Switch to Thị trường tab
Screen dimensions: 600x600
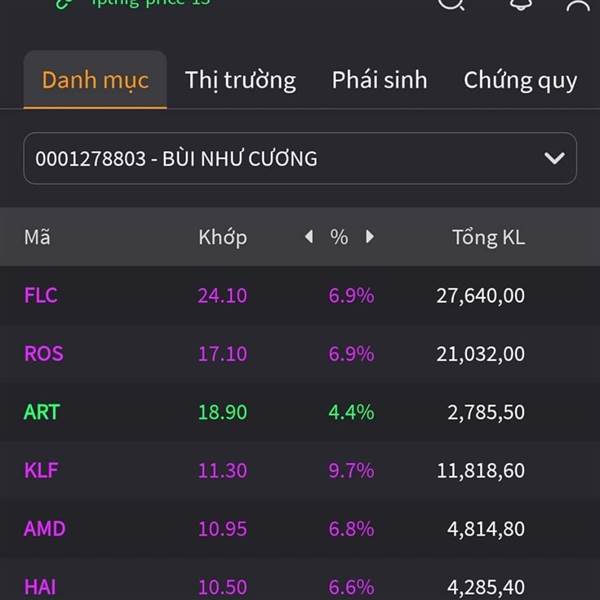pos(241,80)
